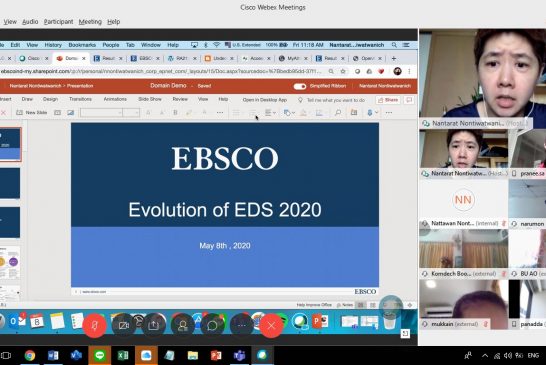The width and height of the screenshot is (546, 365).
Task: Switch to the Animations ribbon tab
Action: [x=115, y=99]
